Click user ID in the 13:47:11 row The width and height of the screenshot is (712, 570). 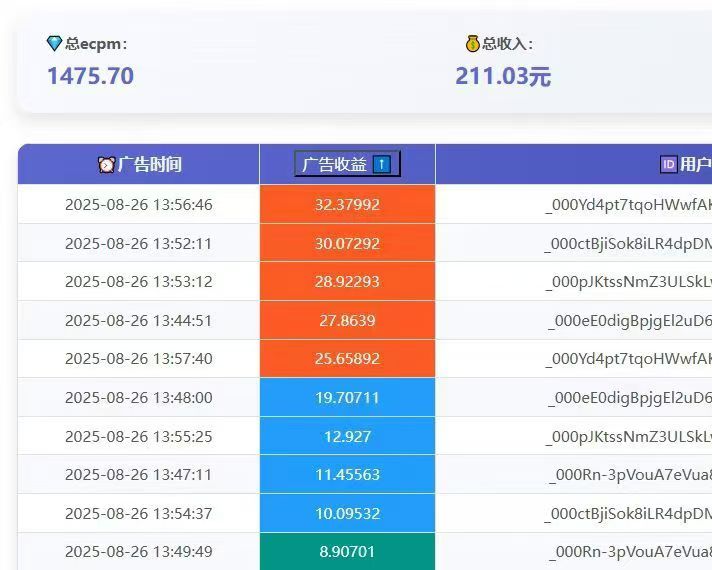[x=630, y=475]
